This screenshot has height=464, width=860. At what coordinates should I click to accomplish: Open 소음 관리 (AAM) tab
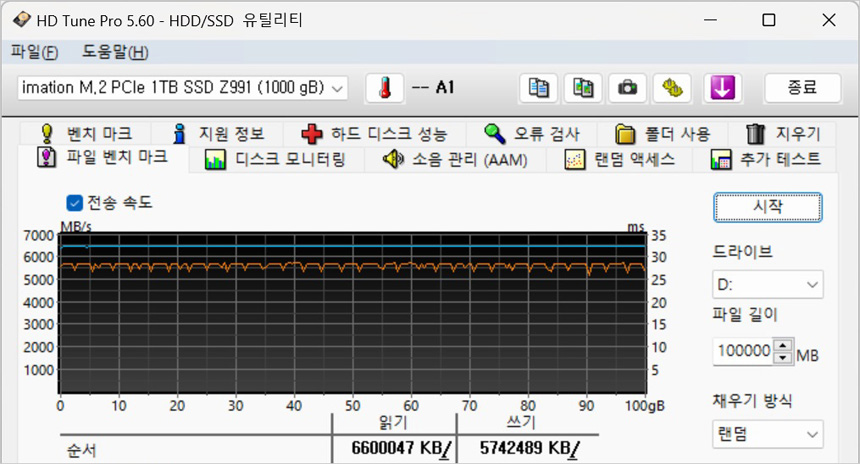(x=455, y=160)
